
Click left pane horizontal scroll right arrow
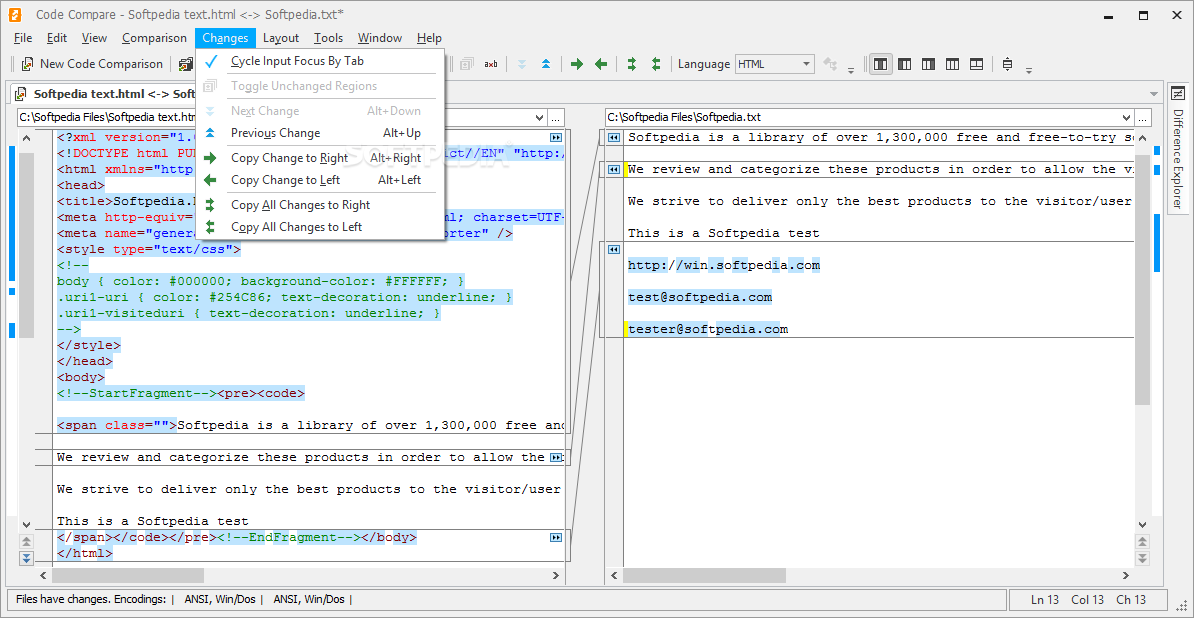pyautogui.click(x=556, y=575)
